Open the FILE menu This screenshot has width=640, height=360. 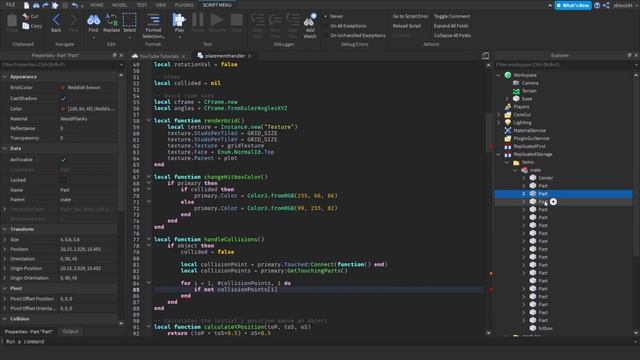(x=10, y=5)
